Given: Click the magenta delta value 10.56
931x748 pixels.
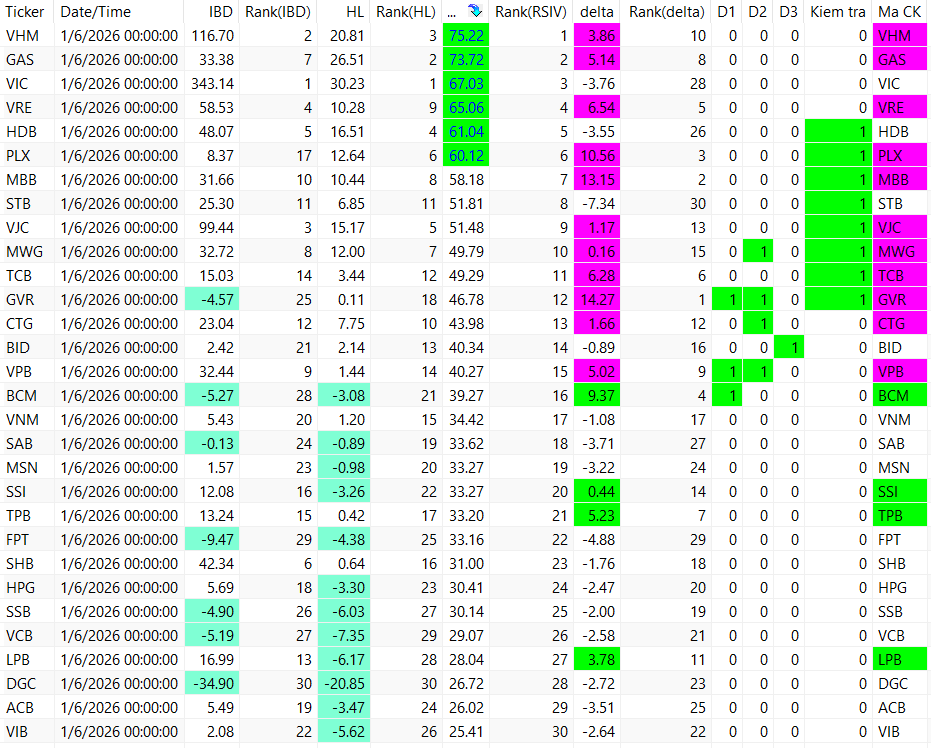Looking at the screenshot, I should (x=597, y=156).
